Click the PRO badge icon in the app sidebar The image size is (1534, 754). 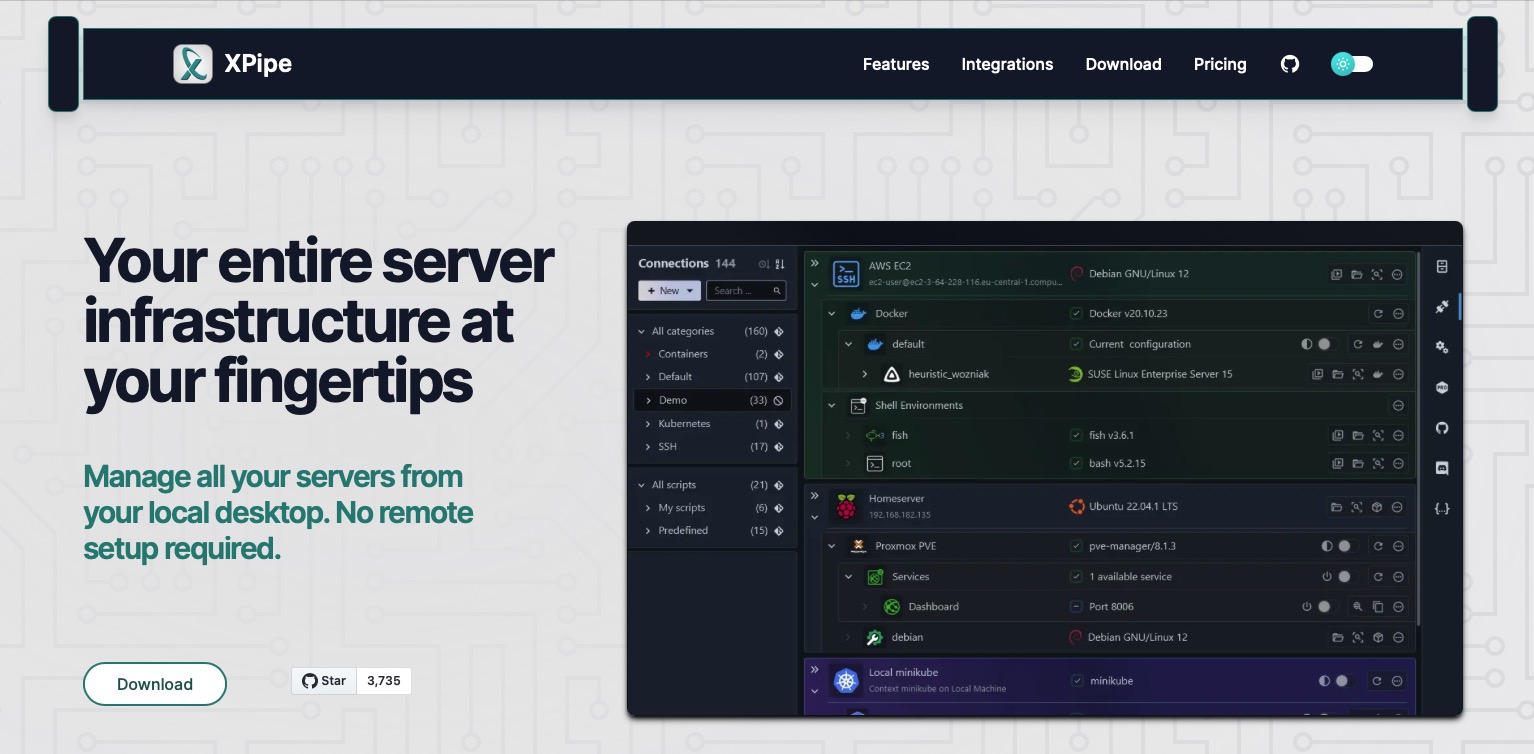click(1442, 388)
